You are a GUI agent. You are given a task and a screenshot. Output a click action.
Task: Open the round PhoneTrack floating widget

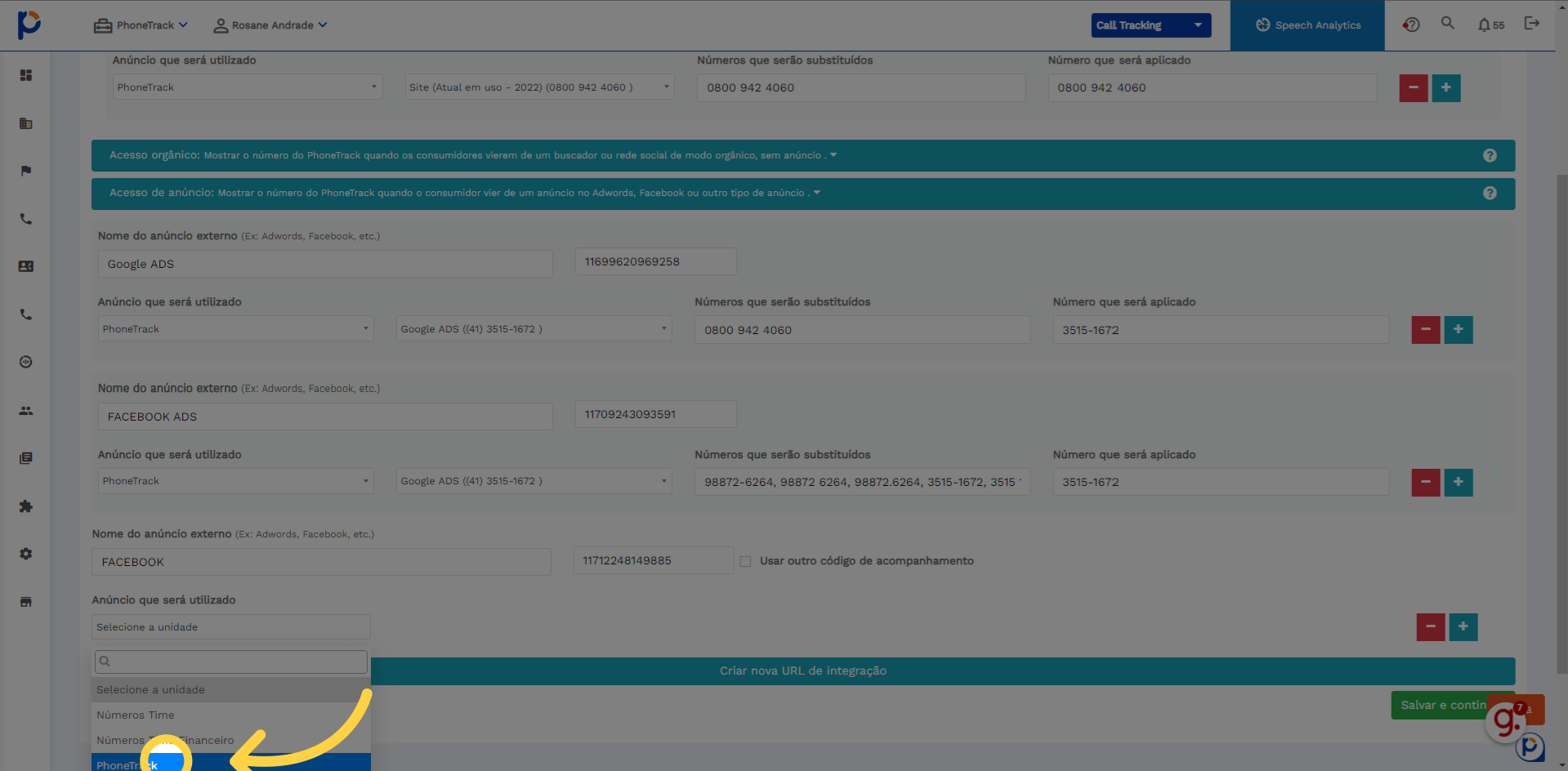click(x=1530, y=746)
